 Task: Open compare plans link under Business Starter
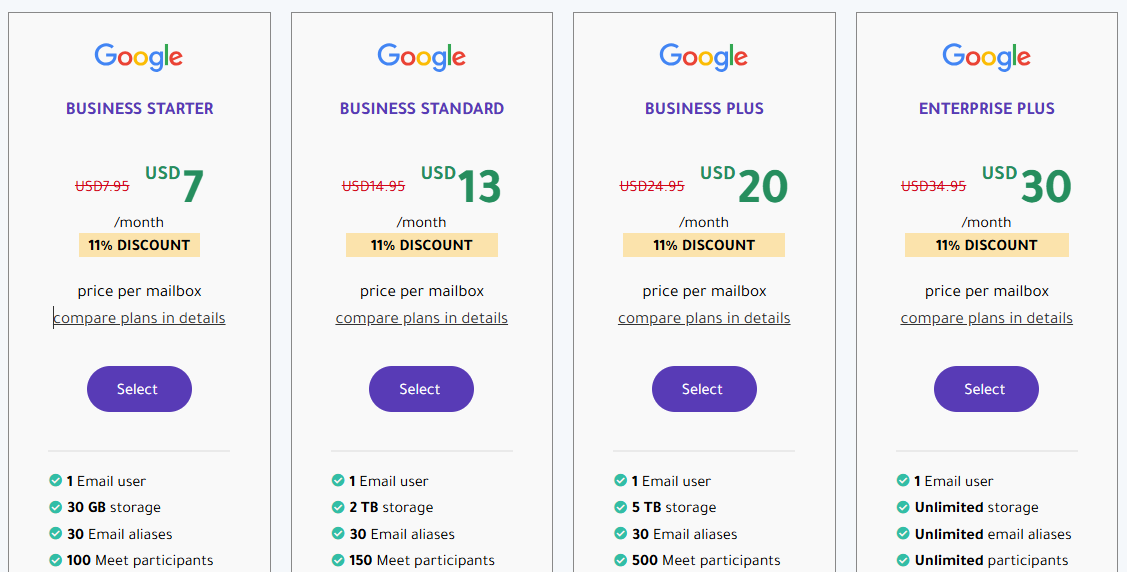point(139,318)
